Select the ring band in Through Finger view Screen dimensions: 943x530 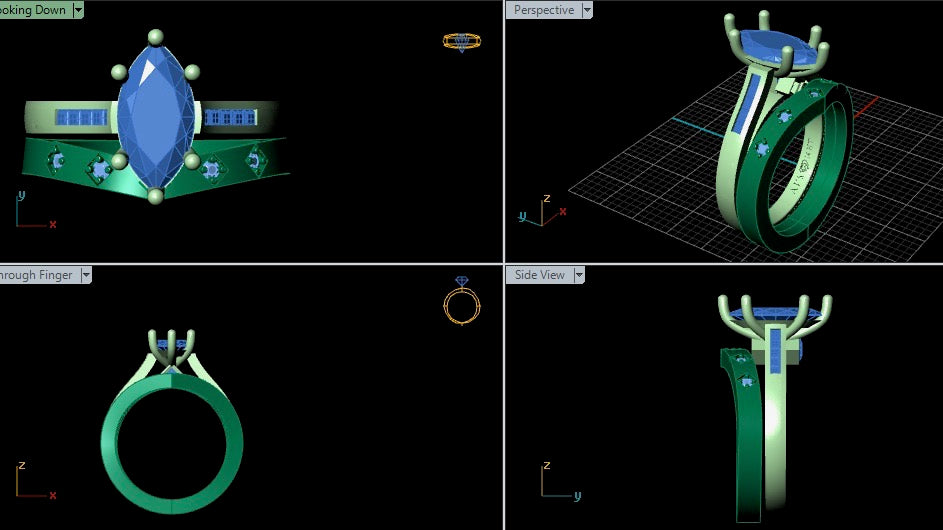pos(172,443)
